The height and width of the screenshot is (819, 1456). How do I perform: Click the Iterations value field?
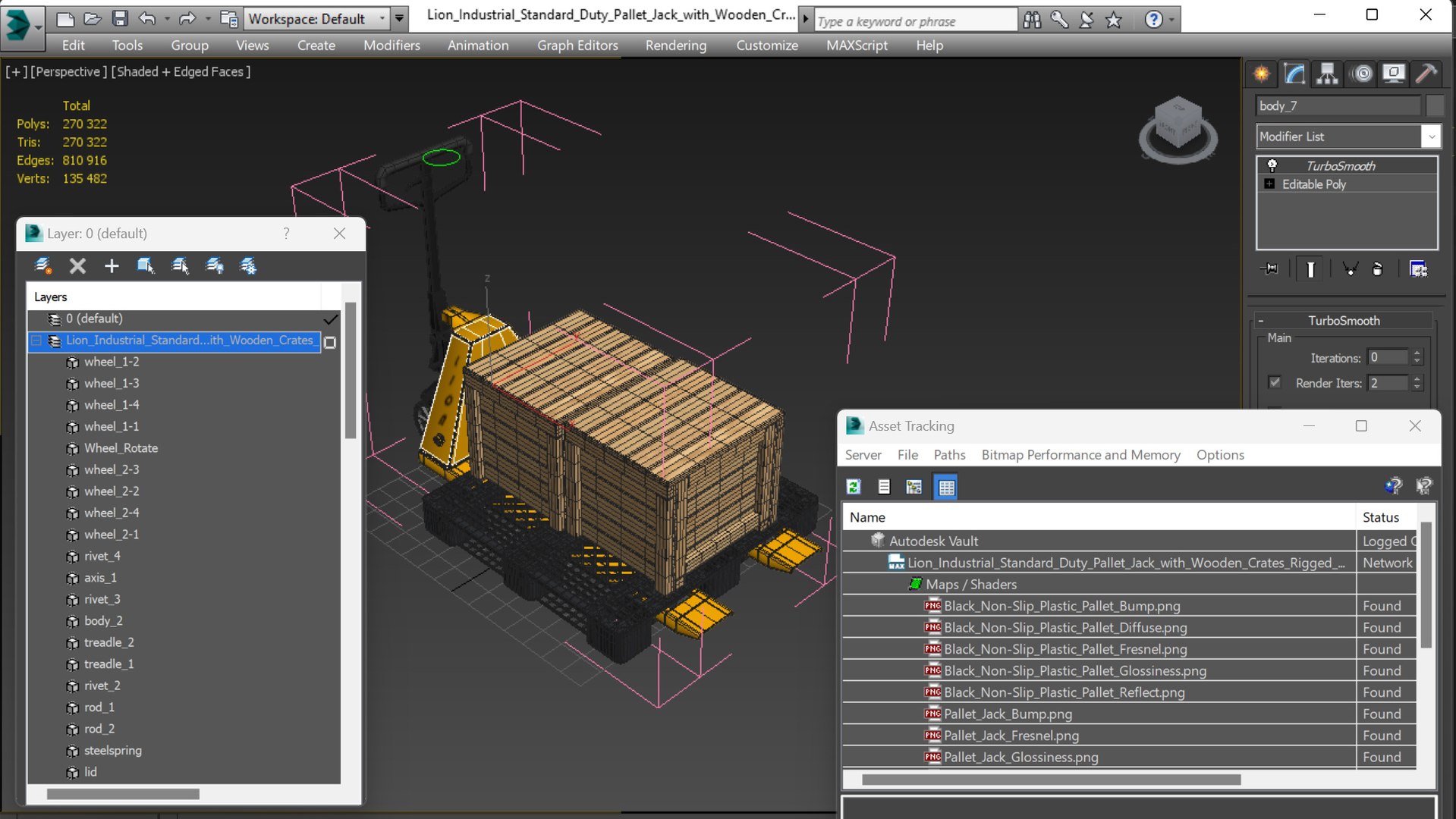[x=1388, y=358]
